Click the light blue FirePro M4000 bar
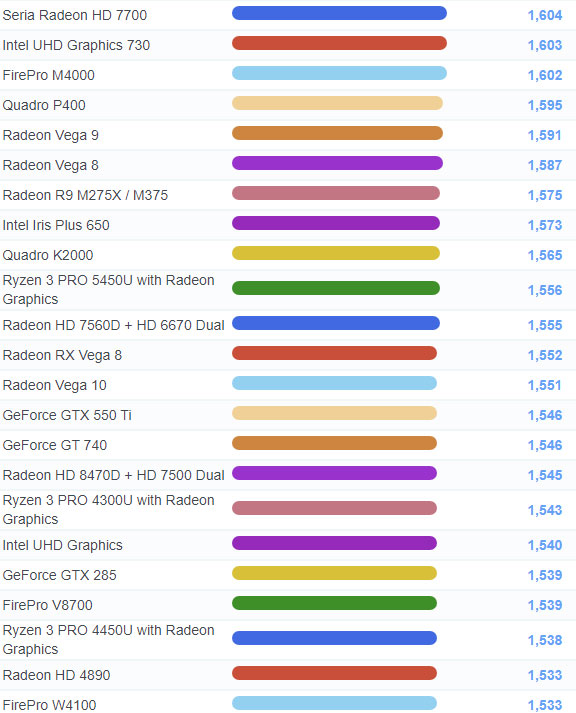This screenshot has height=713, width=576. [x=339, y=73]
